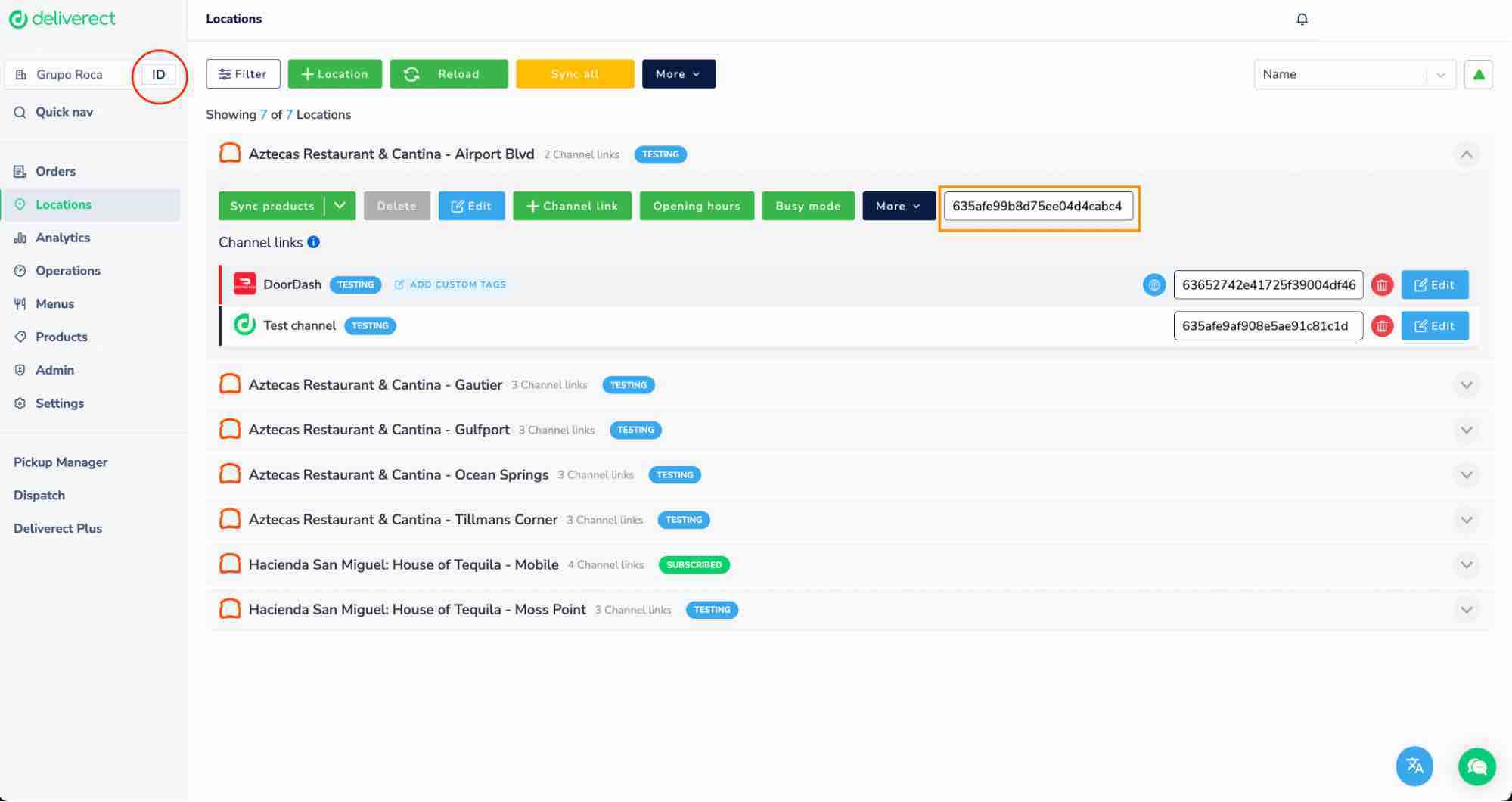1512x802 pixels.
Task: Open the Products section
Action: [61, 337]
